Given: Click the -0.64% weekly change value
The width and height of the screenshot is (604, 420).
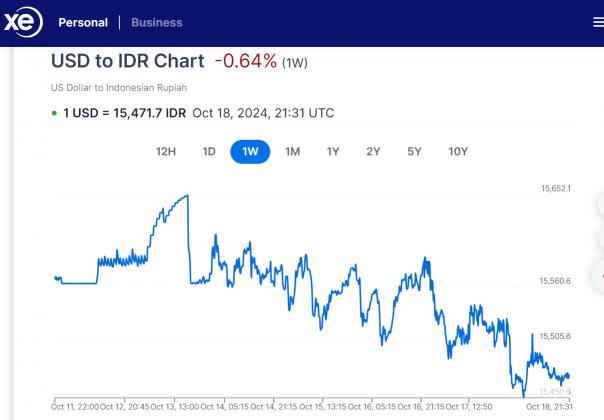Looking at the screenshot, I should coord(245,61).
